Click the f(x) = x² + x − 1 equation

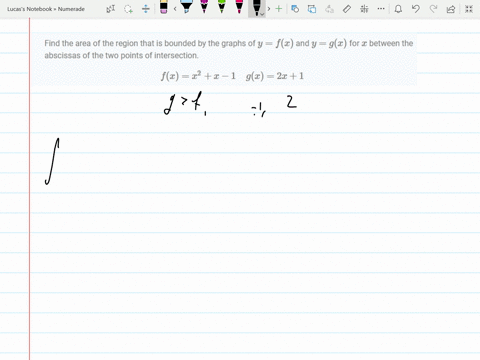(x=198, y=76)
